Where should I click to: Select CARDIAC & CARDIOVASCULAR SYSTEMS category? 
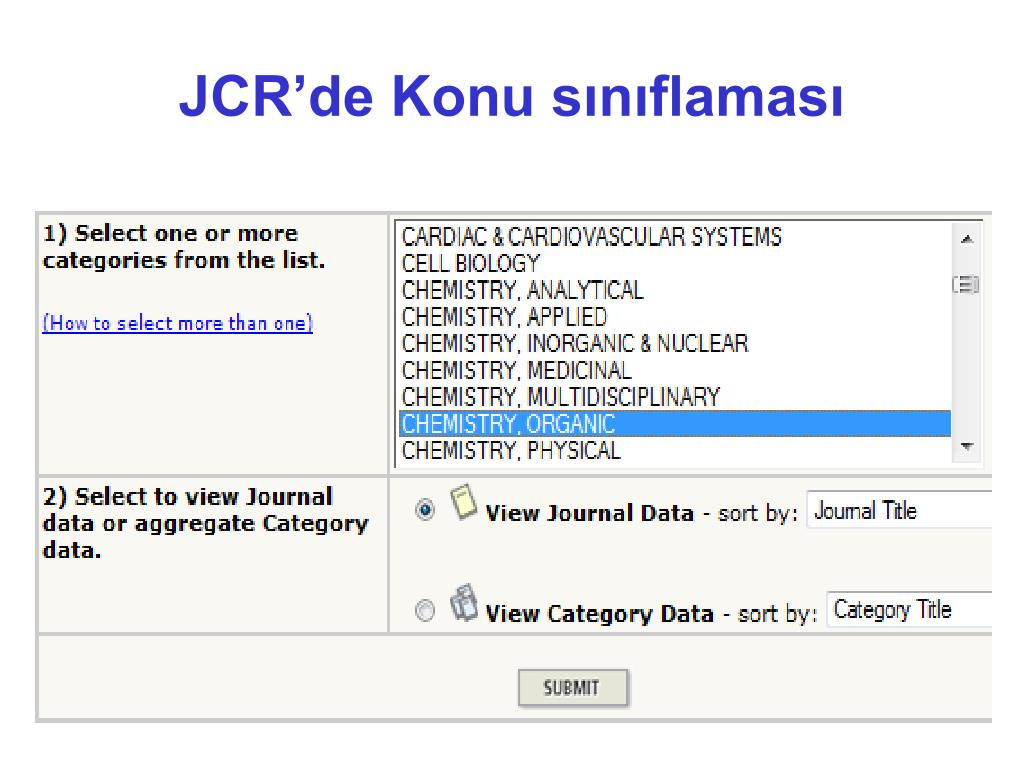(675, 236)
